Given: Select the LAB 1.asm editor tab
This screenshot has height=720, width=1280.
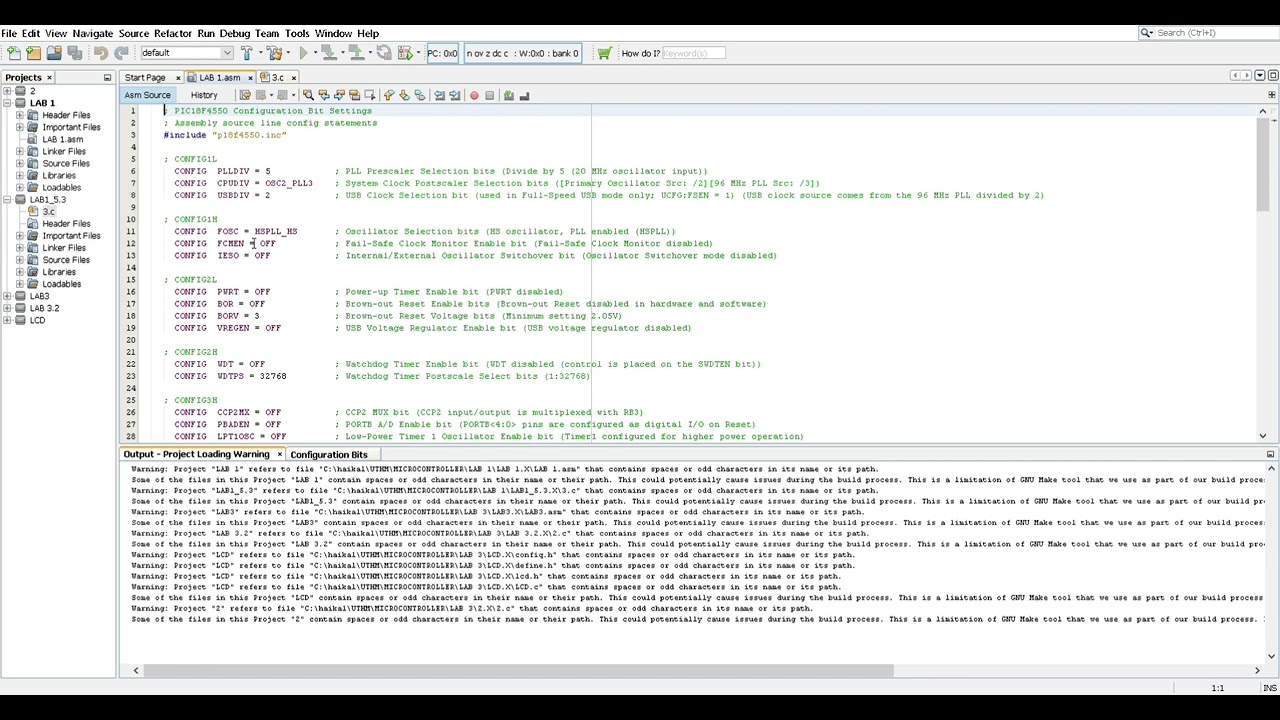Looking at the screenshot, I should [x=219, y=77].
